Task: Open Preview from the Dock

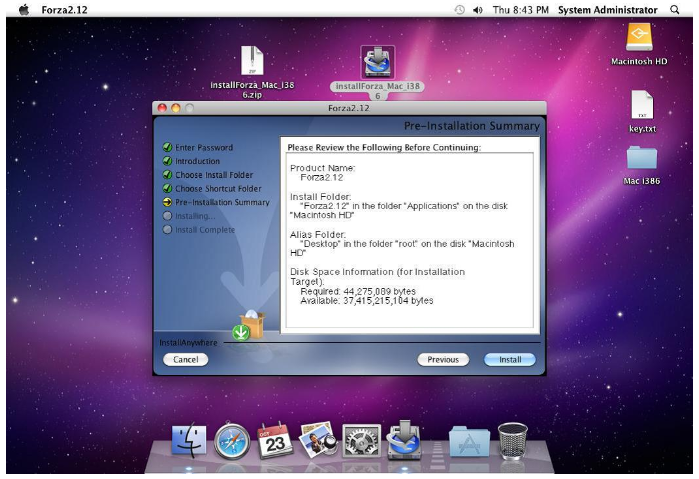Action: [317, 440]
